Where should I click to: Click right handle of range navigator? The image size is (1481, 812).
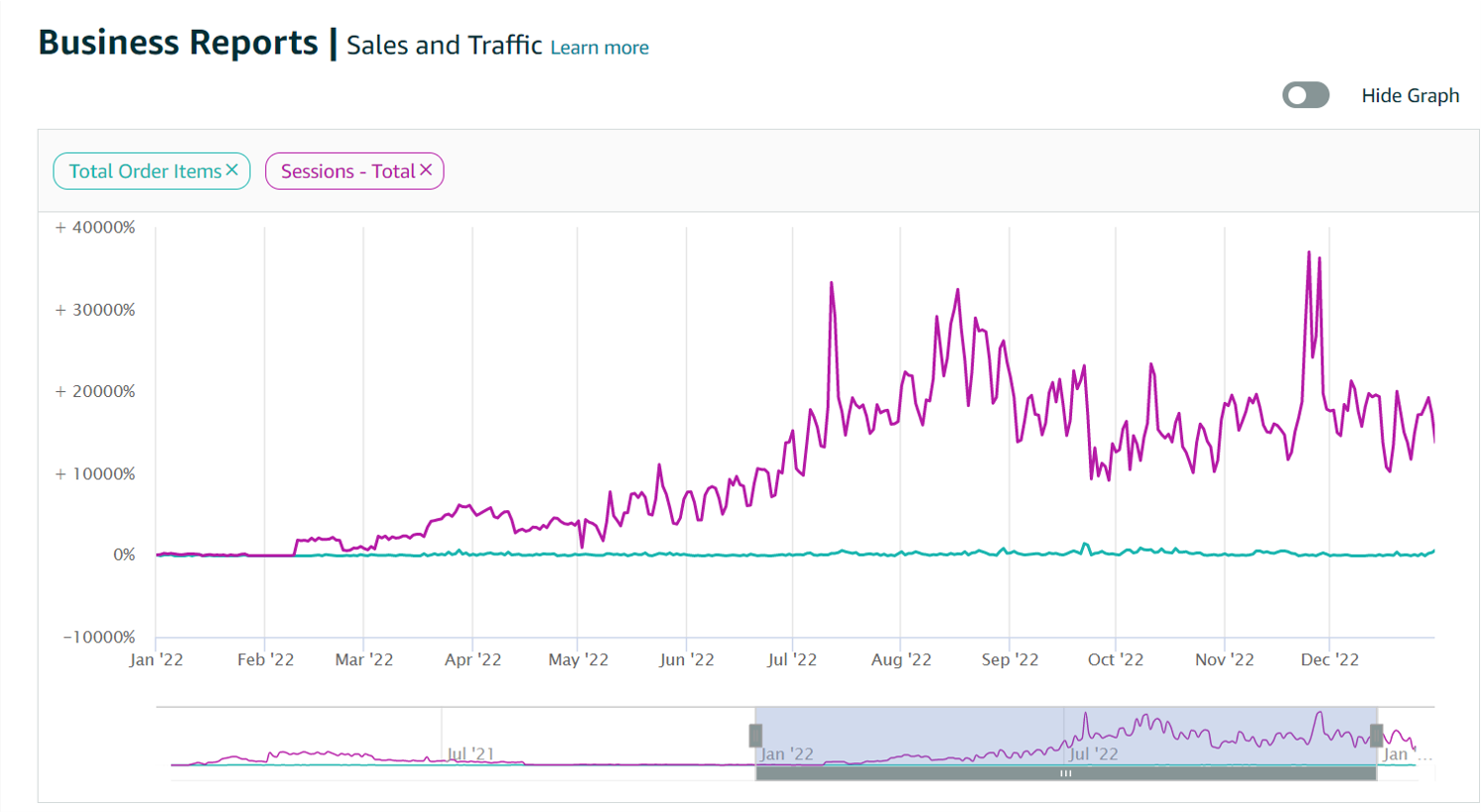pos(1377,736)
